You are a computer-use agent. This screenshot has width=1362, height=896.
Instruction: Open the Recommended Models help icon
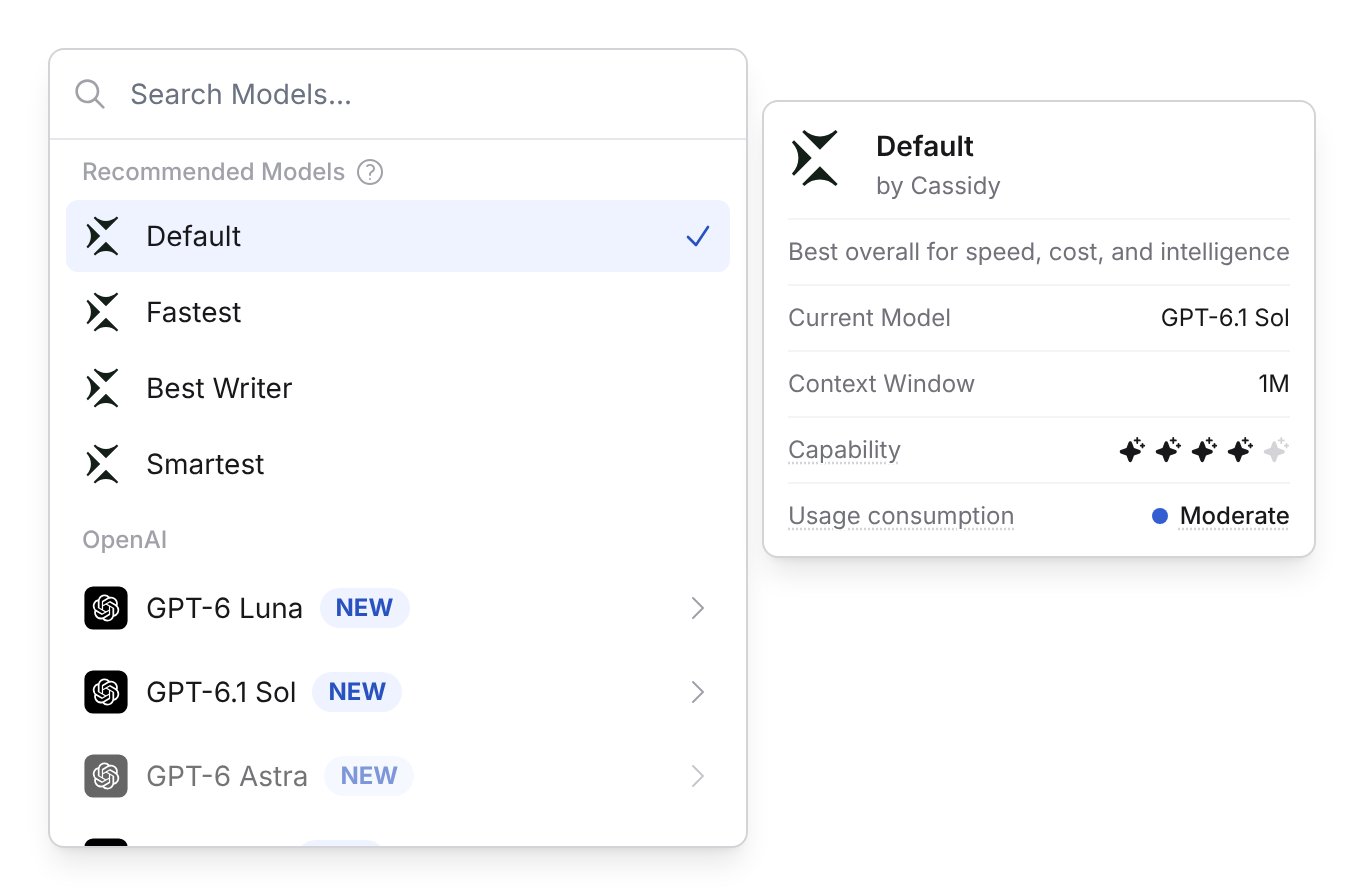point(370,172)
